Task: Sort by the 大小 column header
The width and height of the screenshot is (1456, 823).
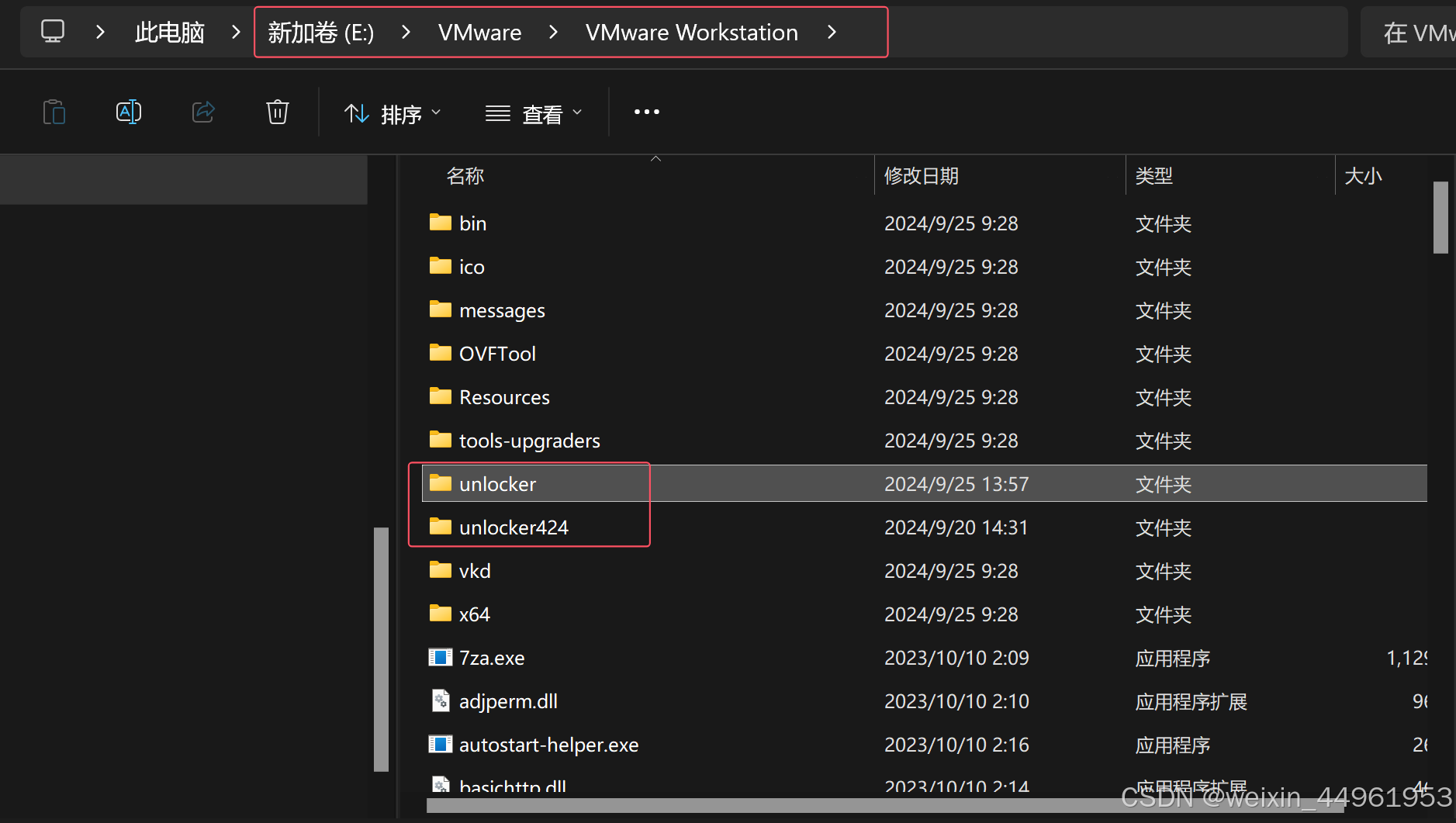Action: pyautogui.click(x=1363, y=176)
